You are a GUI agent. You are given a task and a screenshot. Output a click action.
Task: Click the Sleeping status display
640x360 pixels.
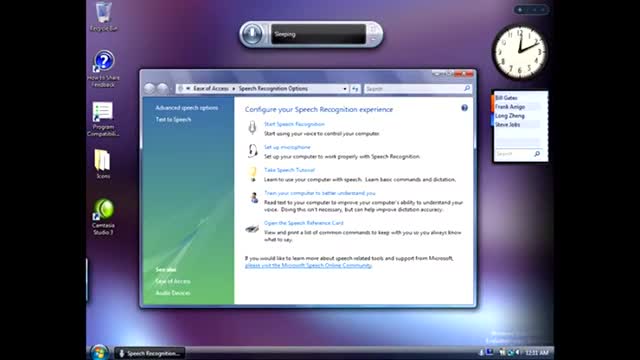coord(318,34)
